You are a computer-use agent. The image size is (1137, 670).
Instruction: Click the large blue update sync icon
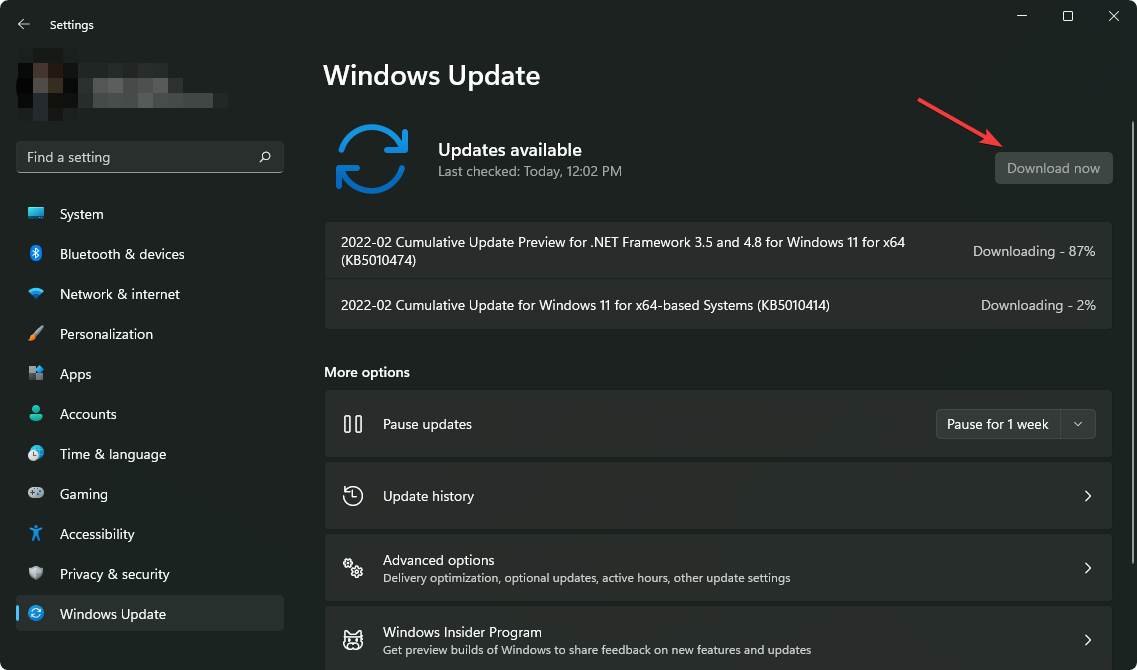point(372,160)
